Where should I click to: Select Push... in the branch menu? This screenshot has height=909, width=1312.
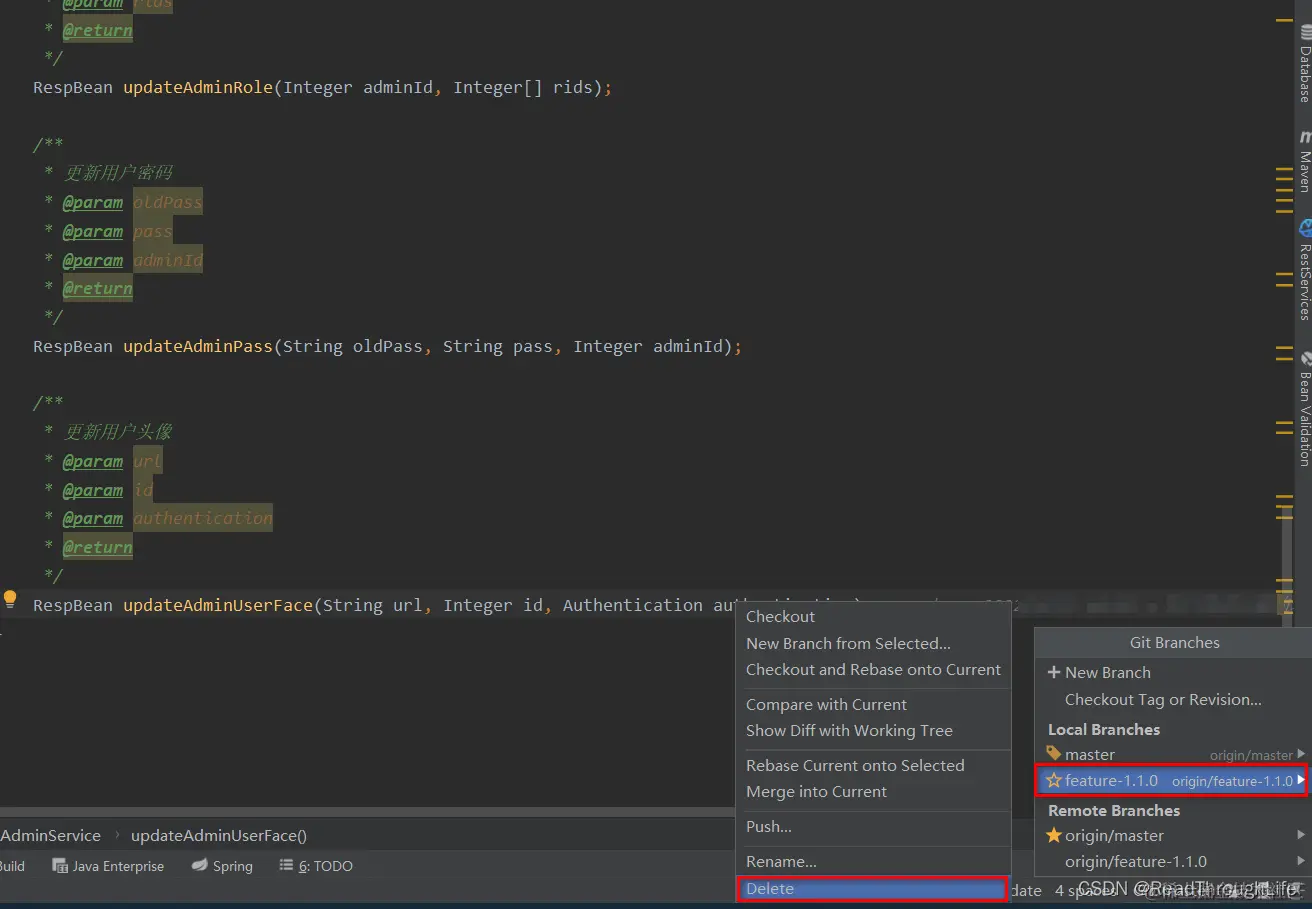click(x=769, y=827)
